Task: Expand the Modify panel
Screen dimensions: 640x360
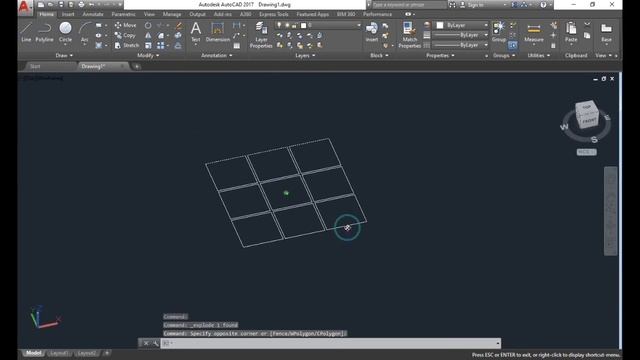Action: (148, 56)
